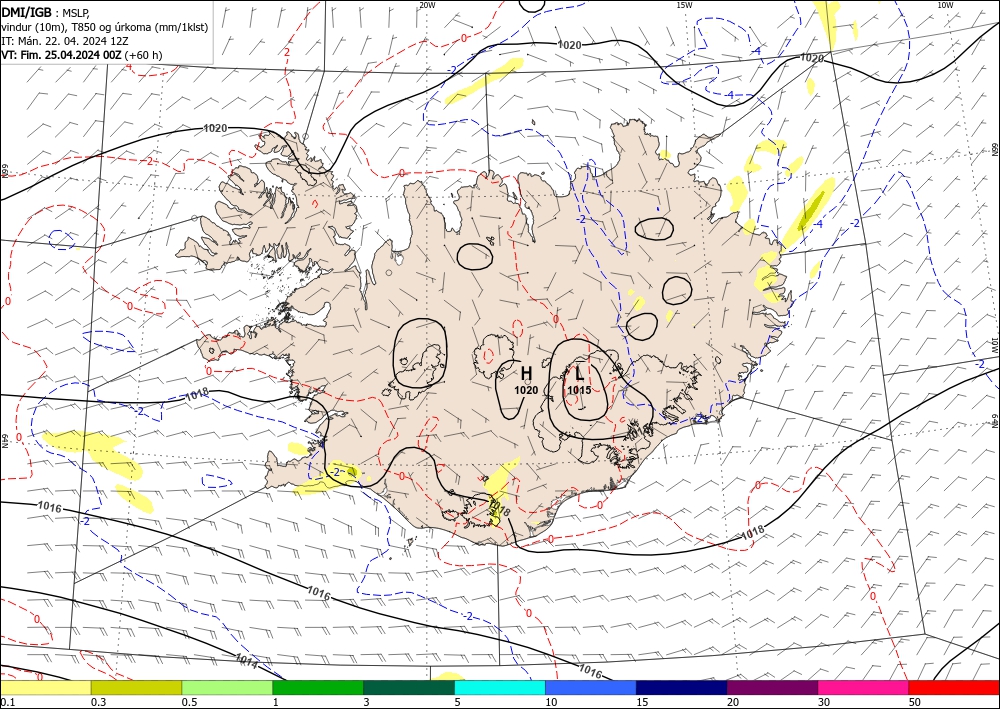The image size is (1000, 709).
Task: Click the "L" low pressure marker
Action: coord(579,372)
